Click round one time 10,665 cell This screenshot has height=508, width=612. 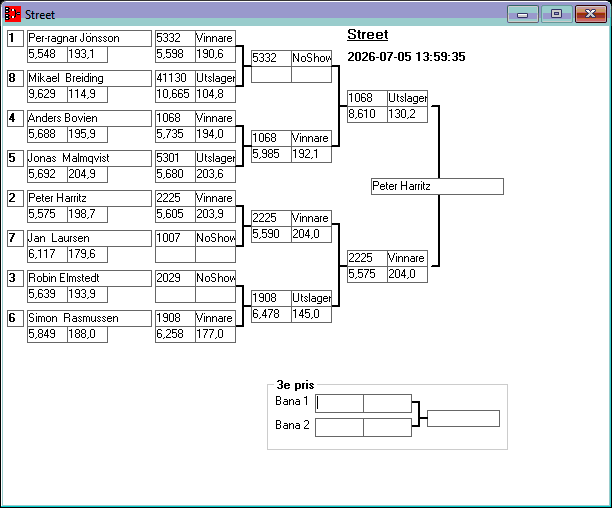point(175,94)
